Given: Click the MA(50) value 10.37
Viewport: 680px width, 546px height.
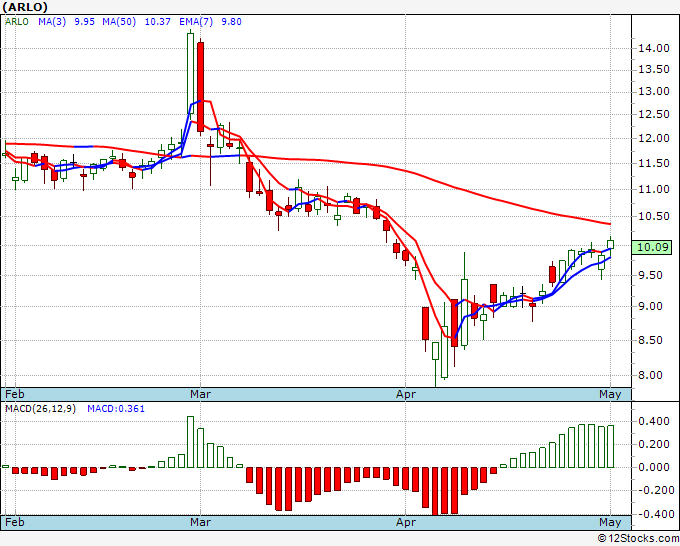Looking at the screenshot, I should 157,22.
